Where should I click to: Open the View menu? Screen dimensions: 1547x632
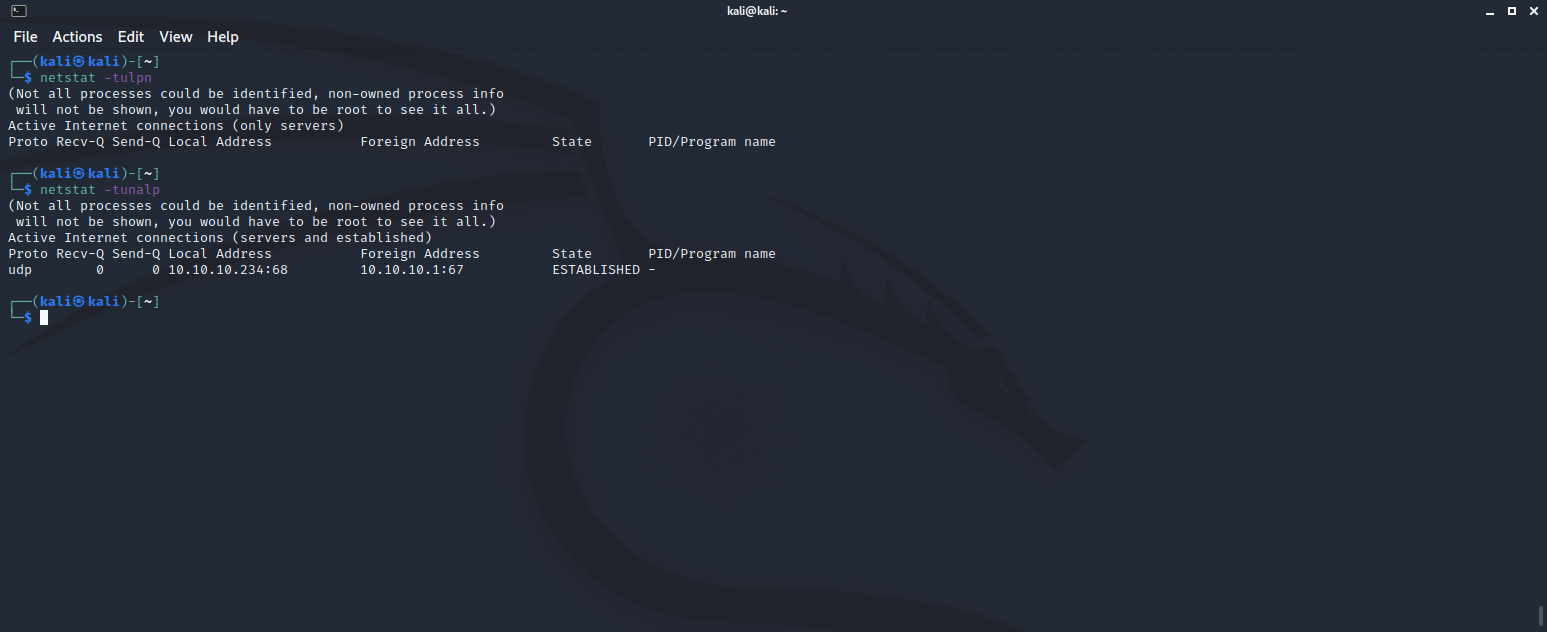click(x=175, y=37)
